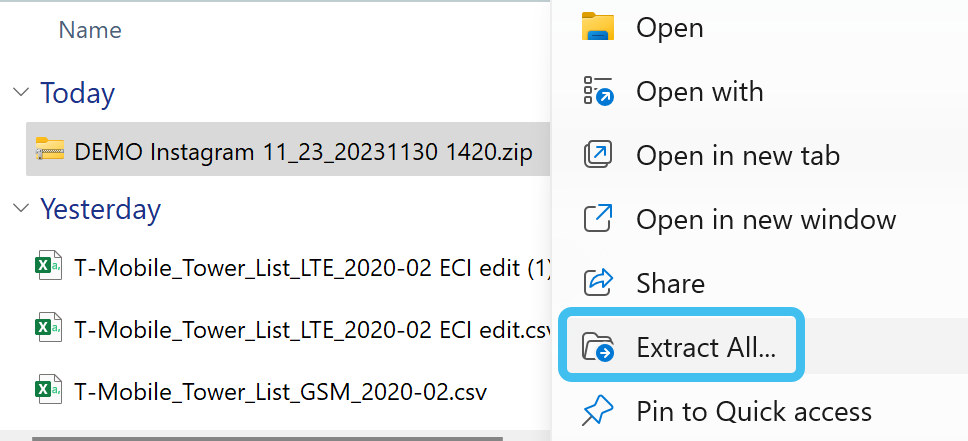Click the Share arrow icon

click(598, 283)
